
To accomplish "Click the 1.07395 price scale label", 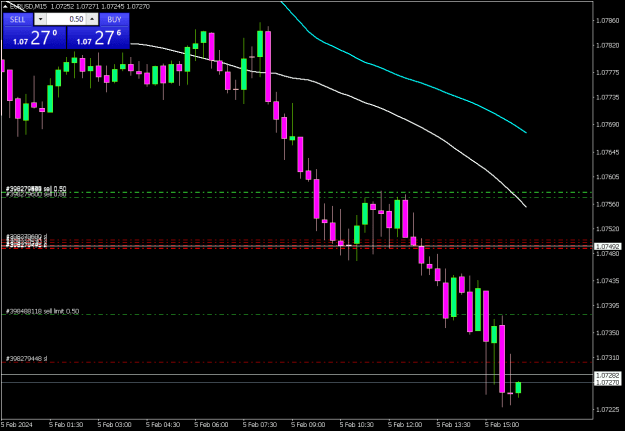I will pyautogui.click(x=607, y=305).
